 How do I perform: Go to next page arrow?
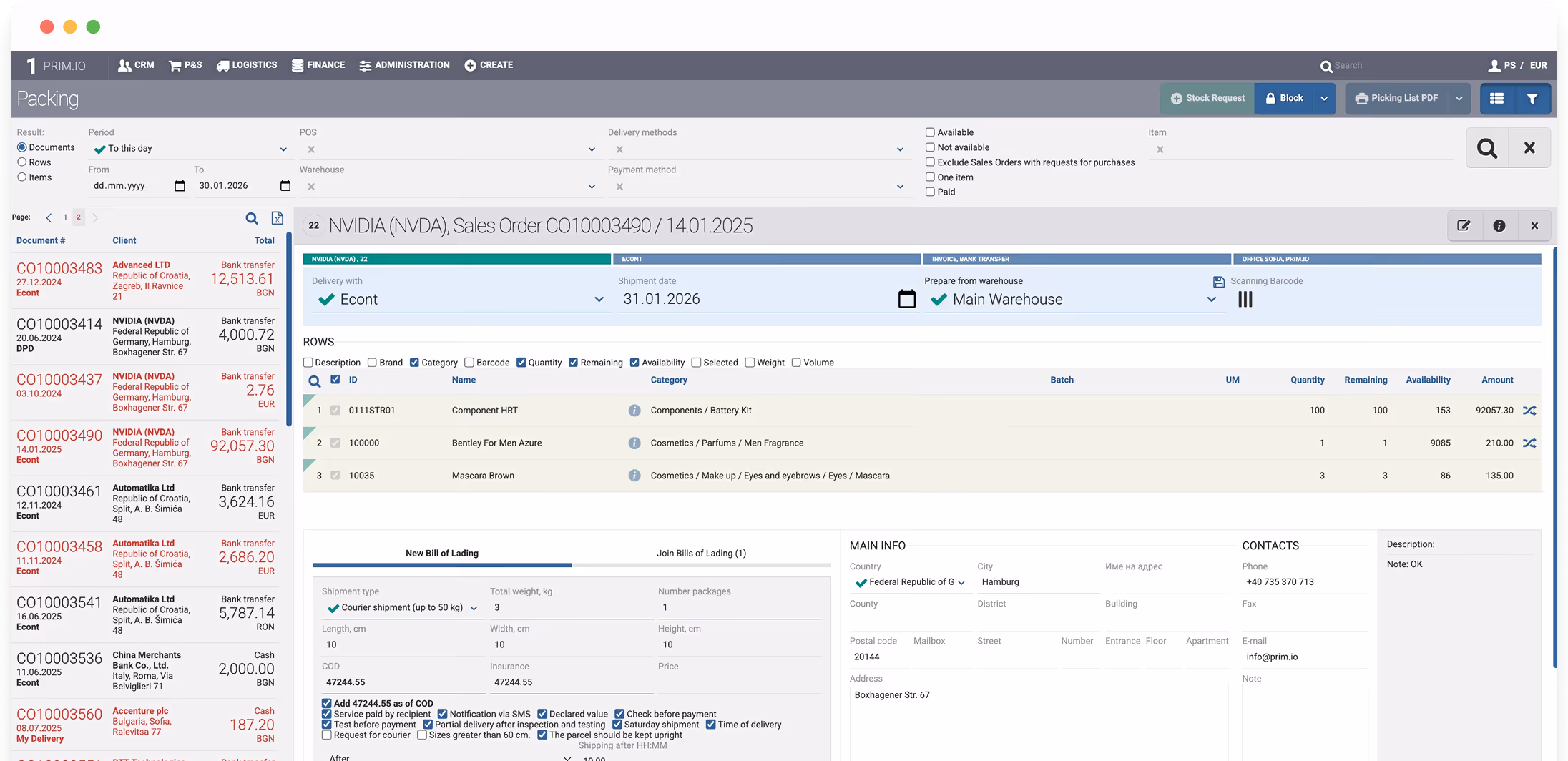coord(95,217)
